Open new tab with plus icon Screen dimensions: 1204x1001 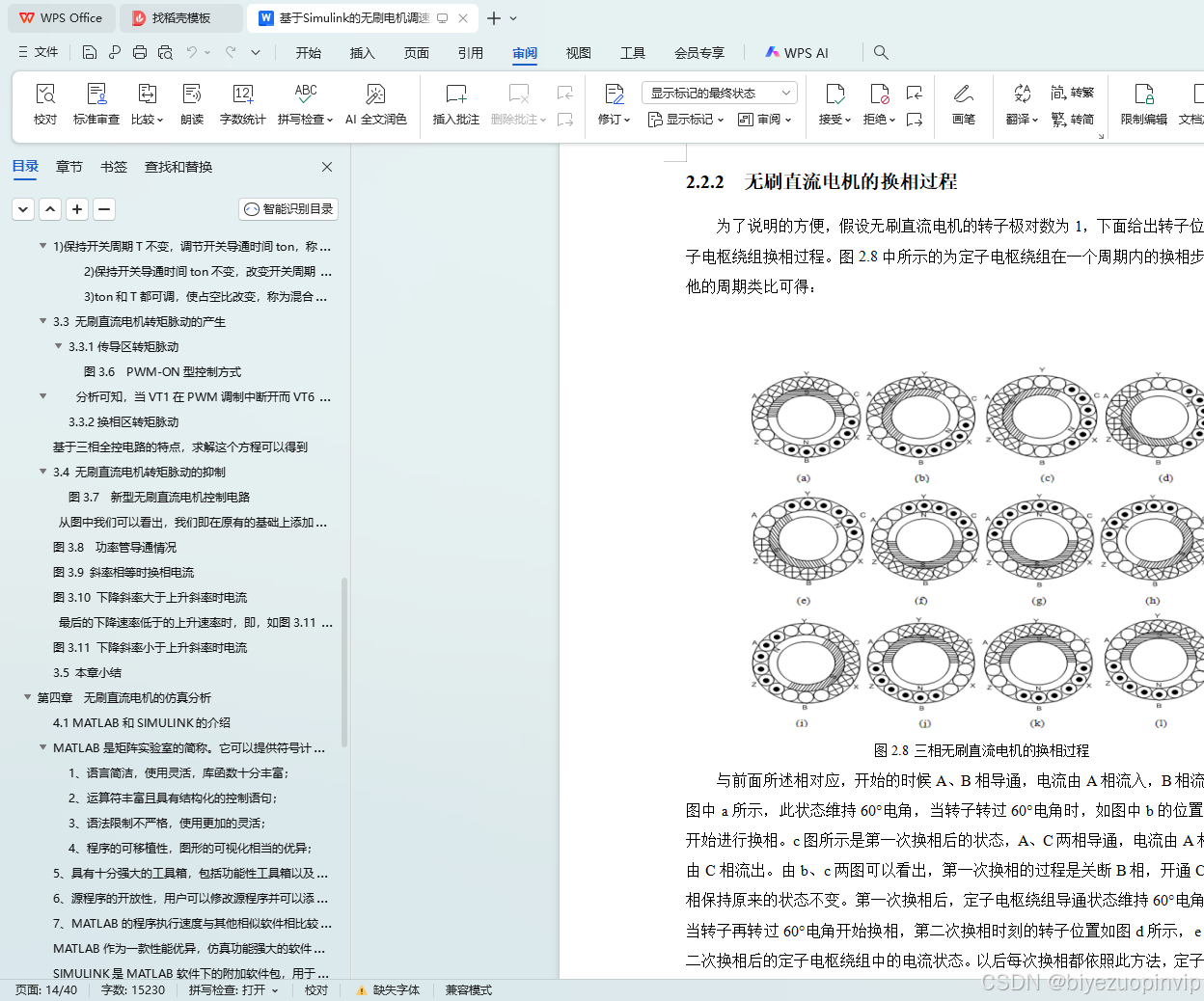click(494, 18)
